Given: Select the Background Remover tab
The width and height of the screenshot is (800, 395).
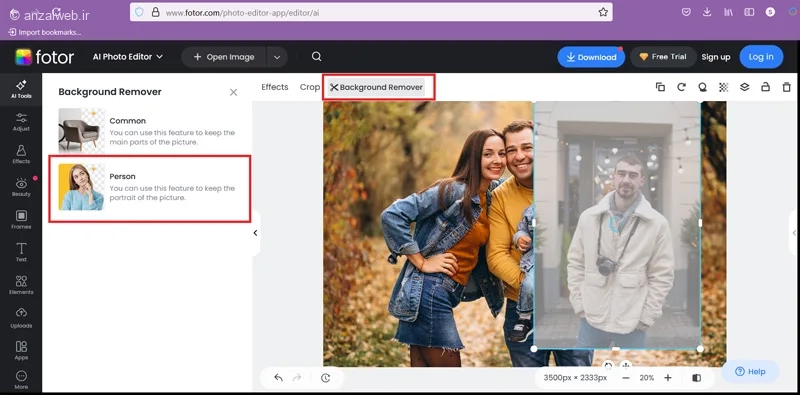Looking at the screenshot, I should 377,87.
